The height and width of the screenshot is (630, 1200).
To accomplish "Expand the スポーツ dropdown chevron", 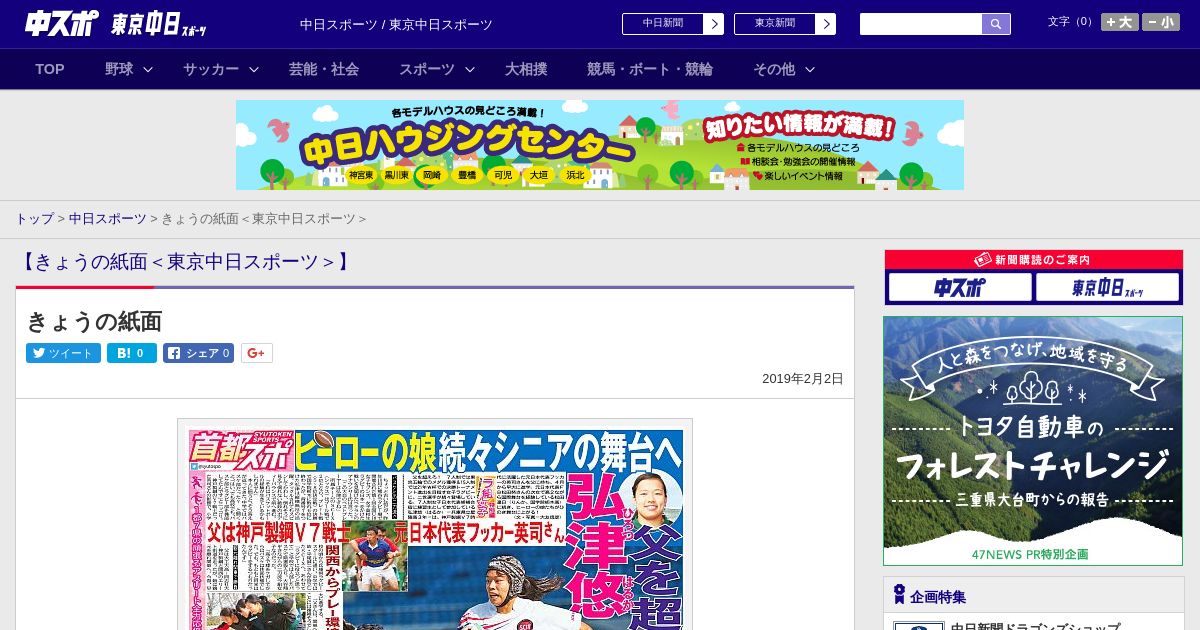I will 470,69.
